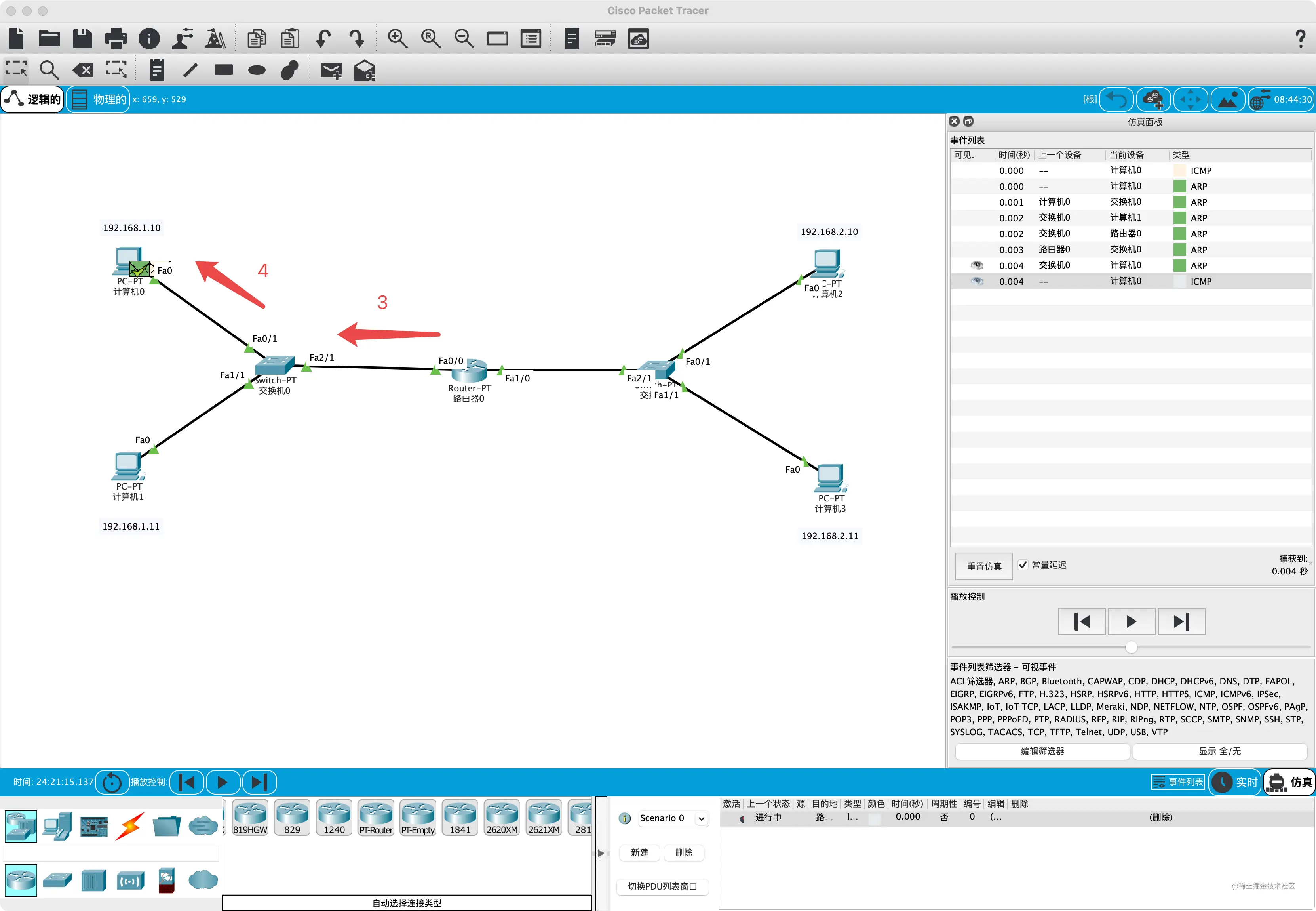
Task: Open a file with the folder icon
Action: coord(49,38)
